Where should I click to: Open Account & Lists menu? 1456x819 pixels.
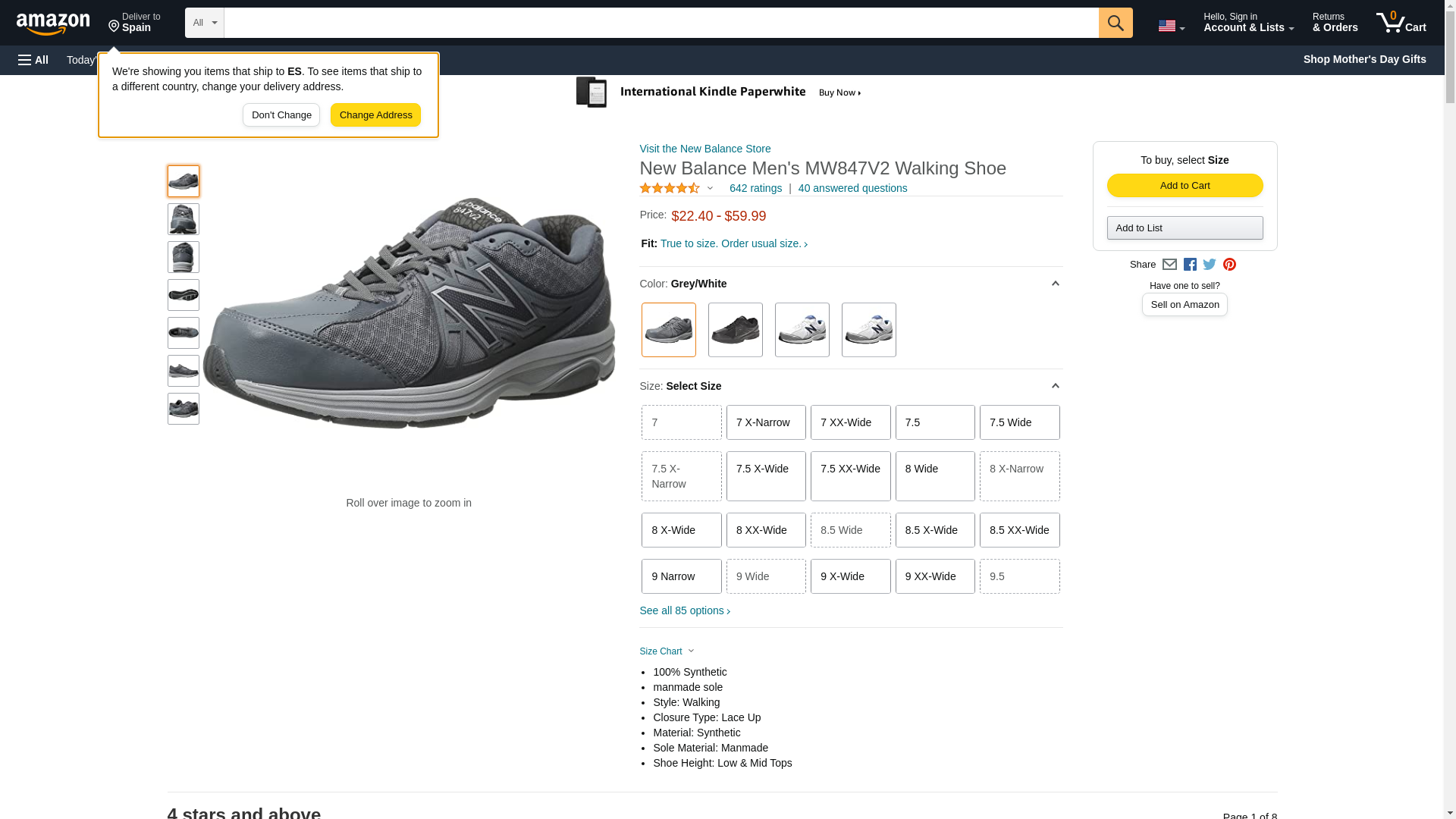pos(1248,23)
